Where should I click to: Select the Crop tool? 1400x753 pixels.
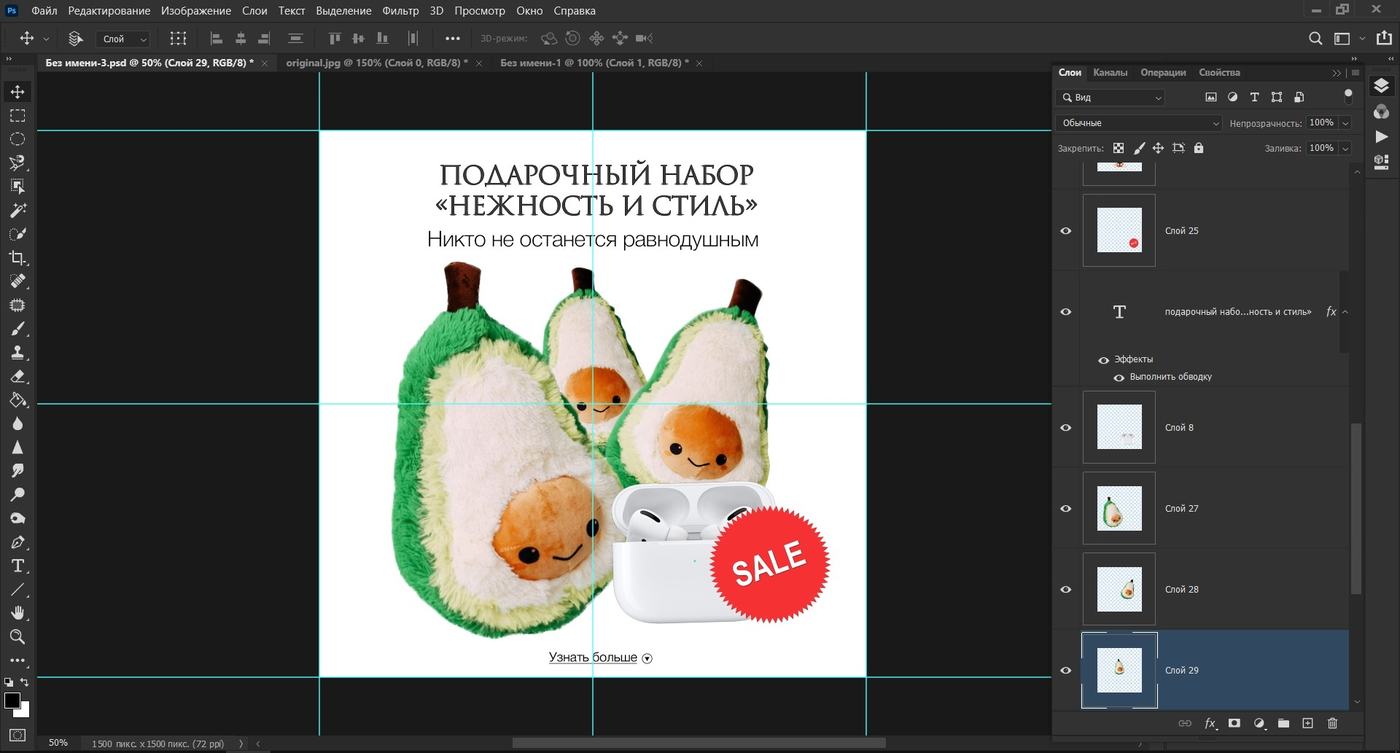pyautogui.click(x=17, y=258)
